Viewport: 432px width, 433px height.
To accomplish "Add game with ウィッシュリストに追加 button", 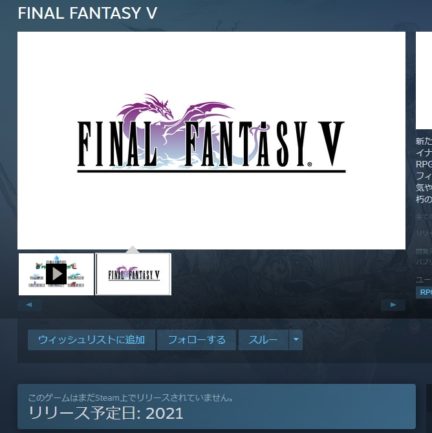I will [91, 340].
